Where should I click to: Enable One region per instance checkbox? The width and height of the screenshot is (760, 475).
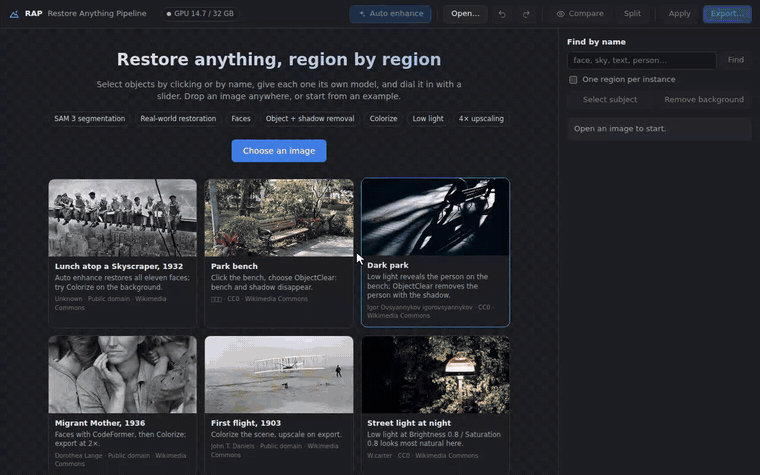click(573, 79)
